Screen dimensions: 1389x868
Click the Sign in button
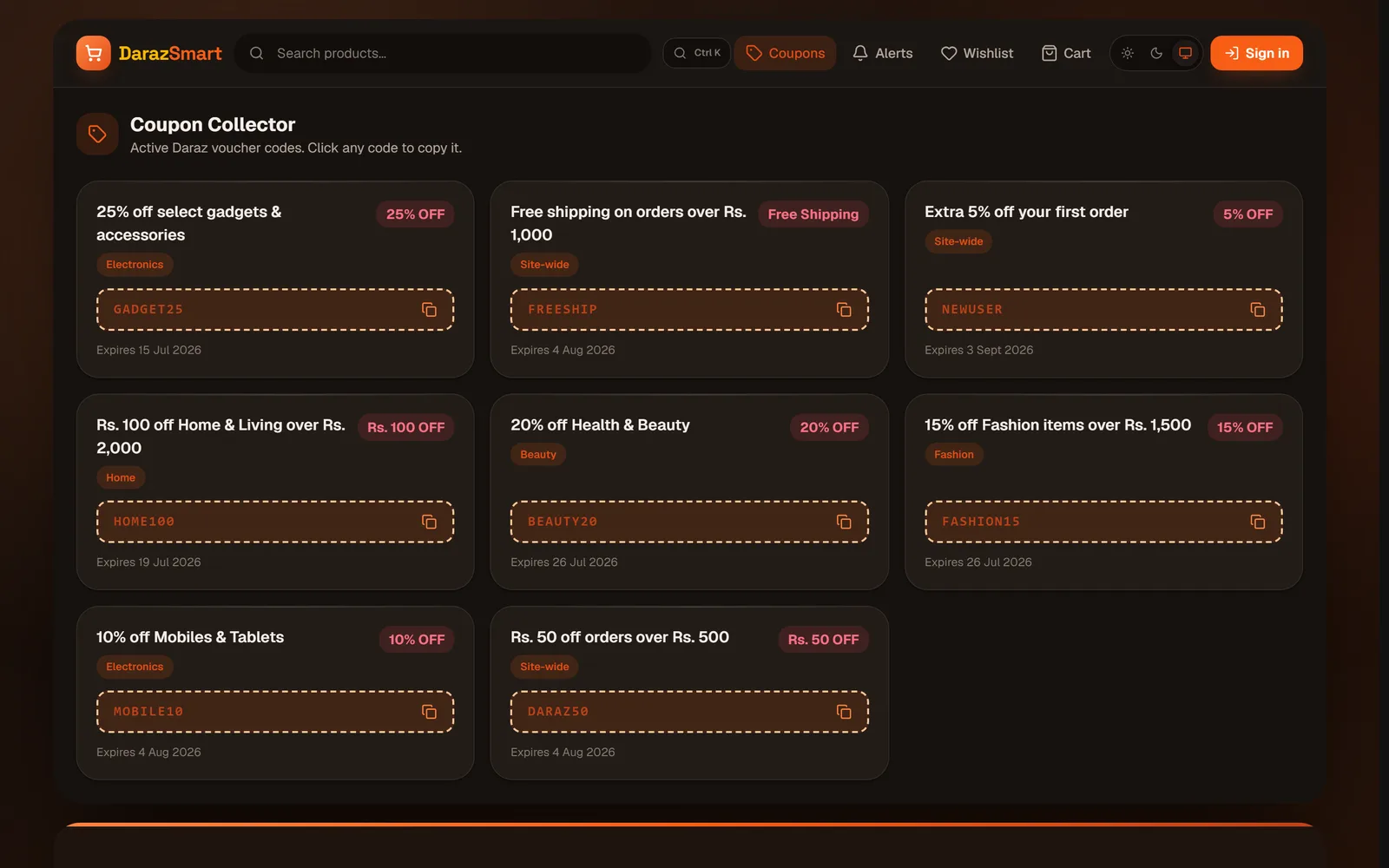pos(1256,53)
